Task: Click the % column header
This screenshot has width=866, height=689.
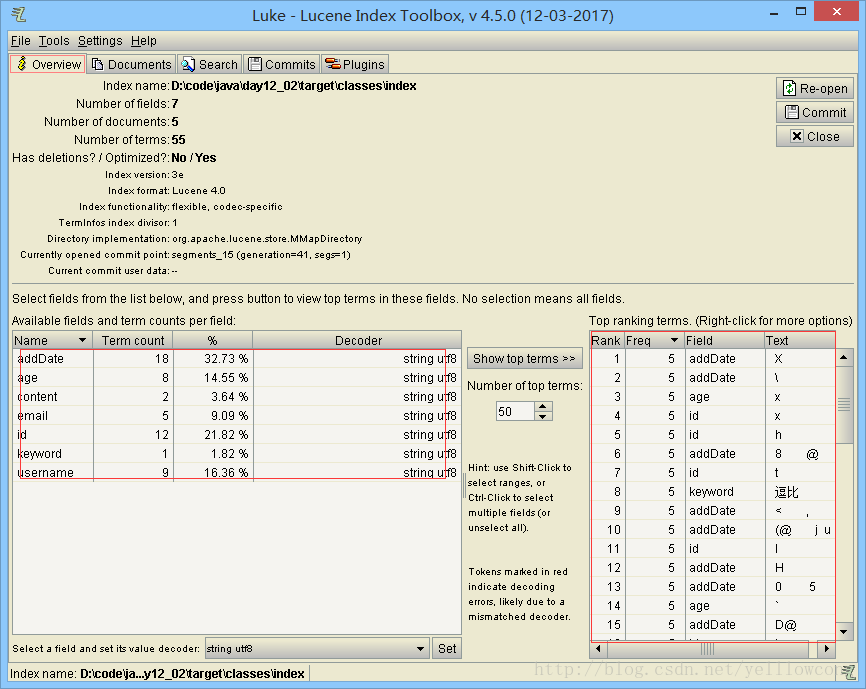Action: coord(213,340)
